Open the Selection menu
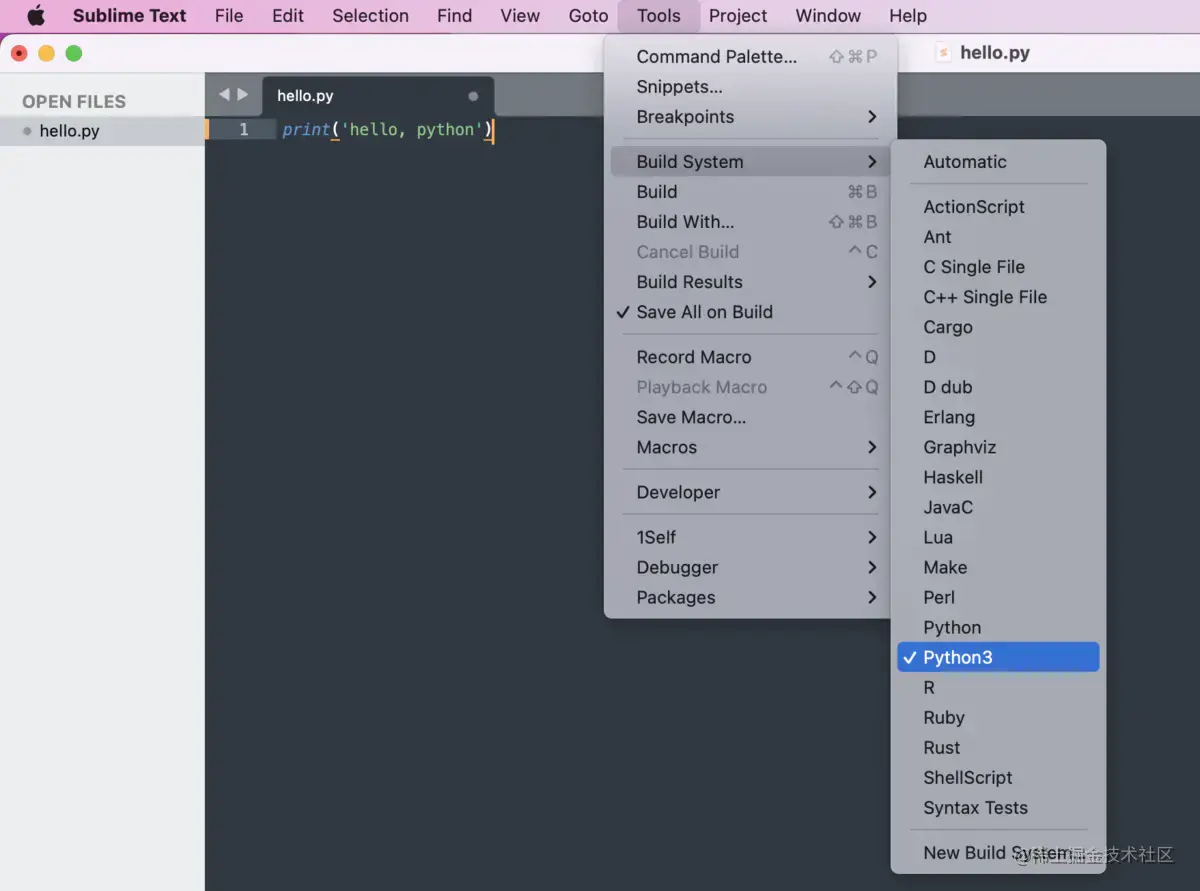This screenshot has height=891, width=1200. point(370,16)
